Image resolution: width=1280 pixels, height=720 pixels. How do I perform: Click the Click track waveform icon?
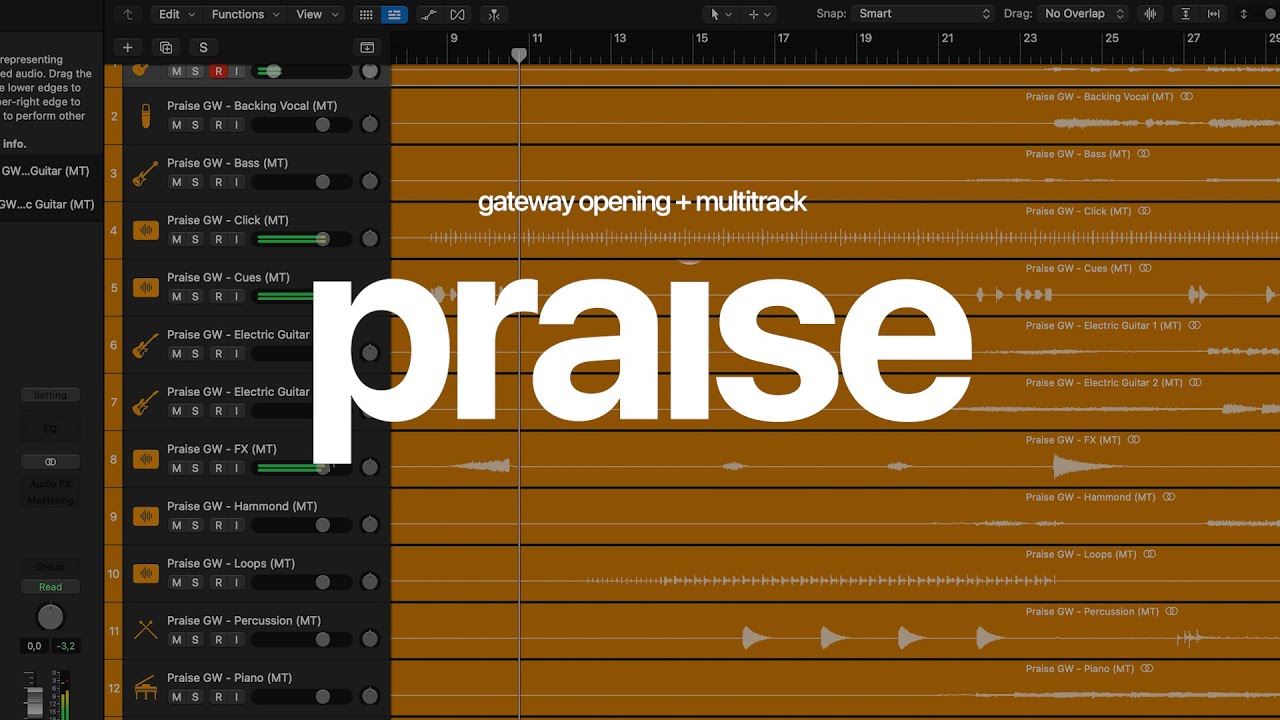click(146, 231)
